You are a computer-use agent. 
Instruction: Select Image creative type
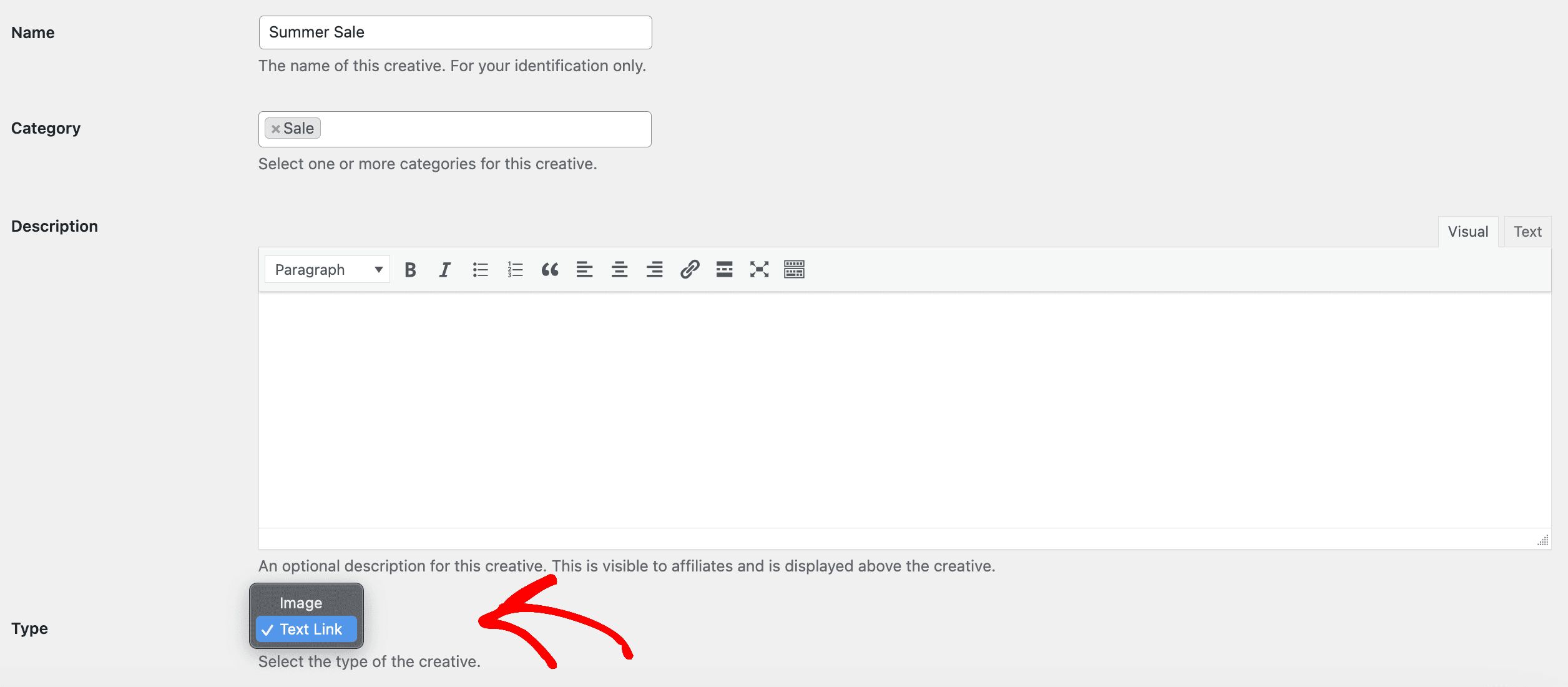click(301, 601)
